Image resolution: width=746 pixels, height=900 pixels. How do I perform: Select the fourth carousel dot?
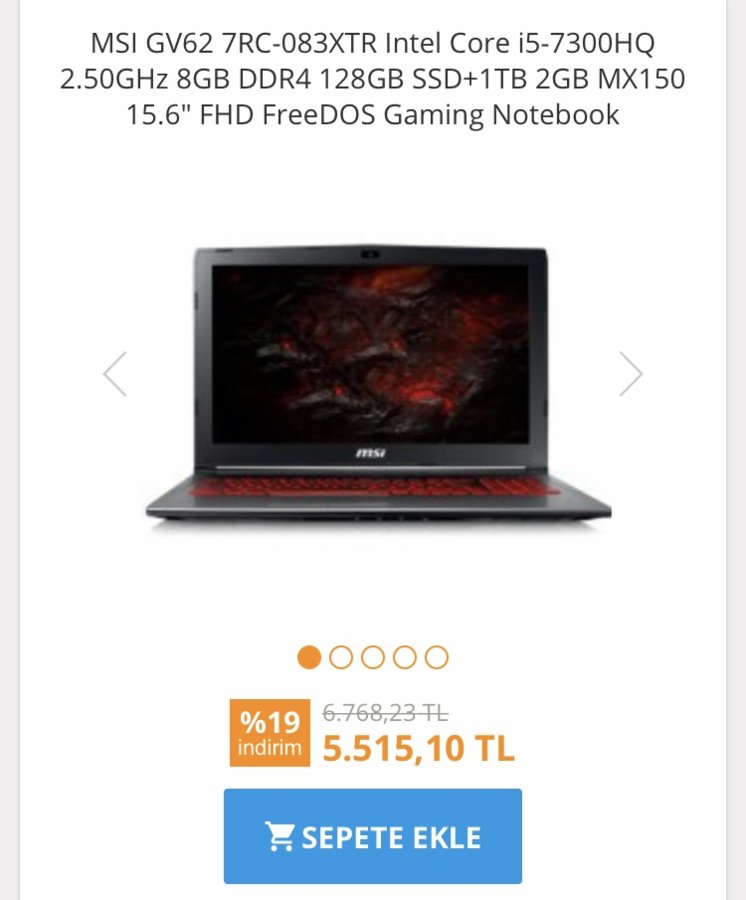tap(405, 657)
